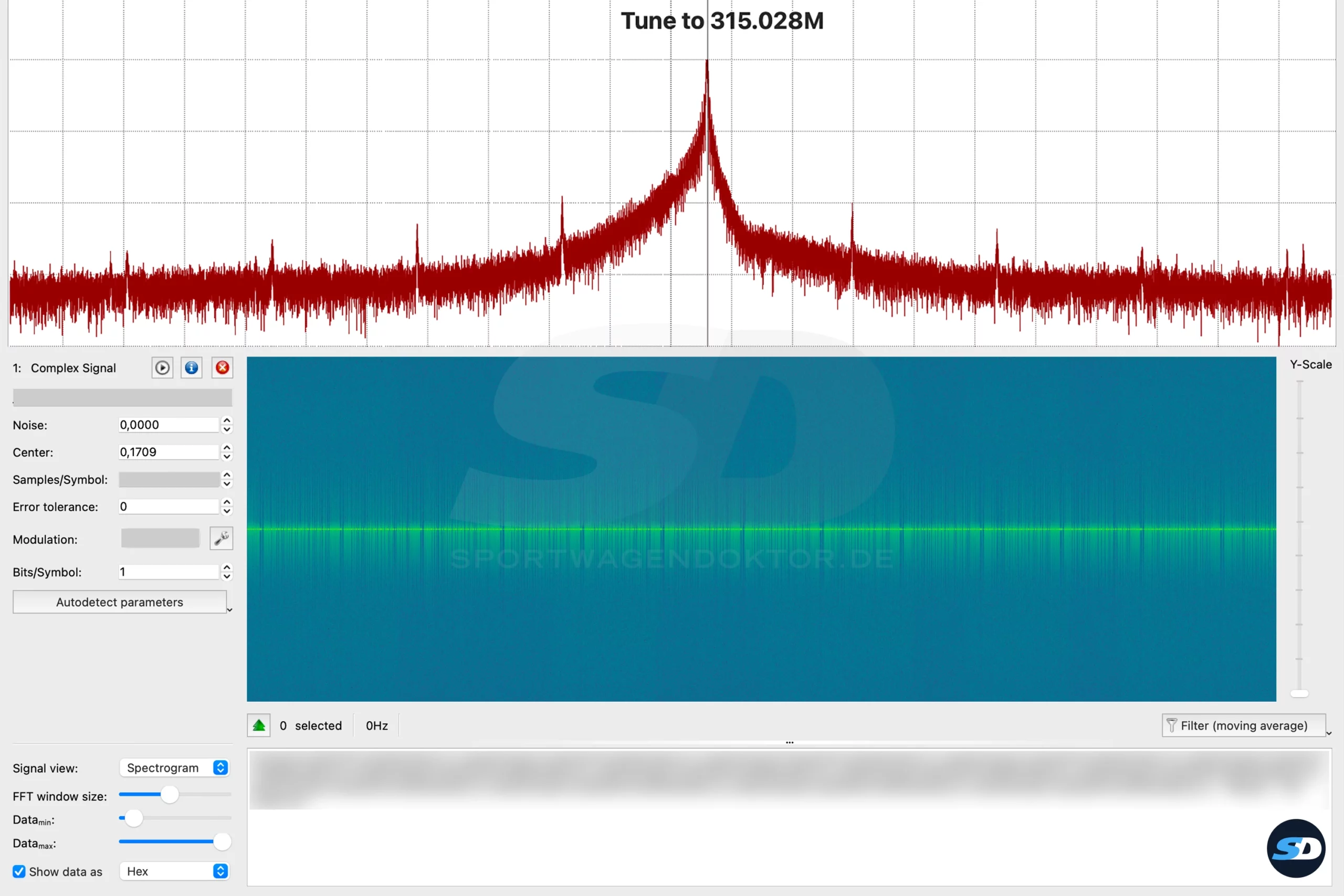Open signal info dialog
Image resolution: width=1344 pixels, height=896 pixels.
pyautogui.click(x=192, y=368)
